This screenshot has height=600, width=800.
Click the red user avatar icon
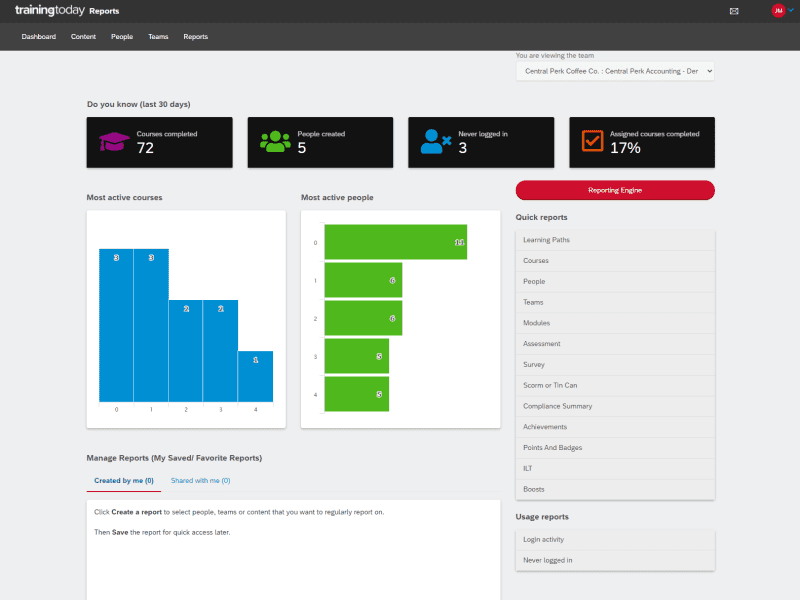point(777,11)
